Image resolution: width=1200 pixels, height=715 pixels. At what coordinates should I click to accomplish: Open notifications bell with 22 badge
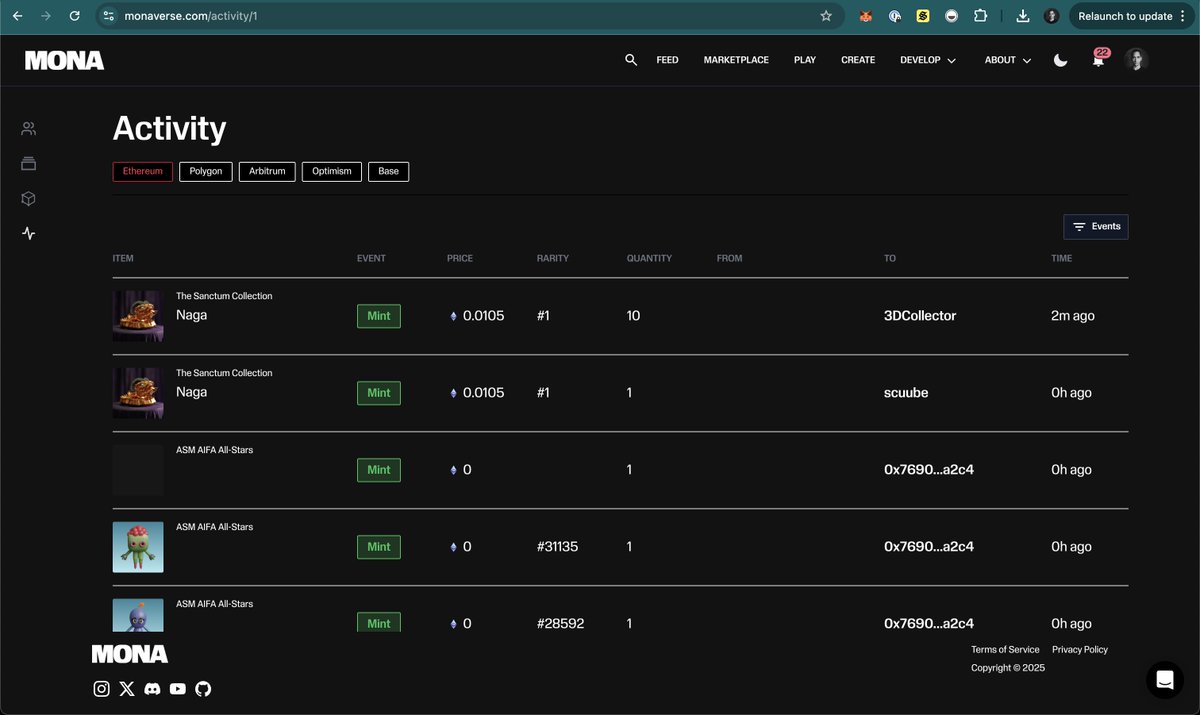(1098, 59)
